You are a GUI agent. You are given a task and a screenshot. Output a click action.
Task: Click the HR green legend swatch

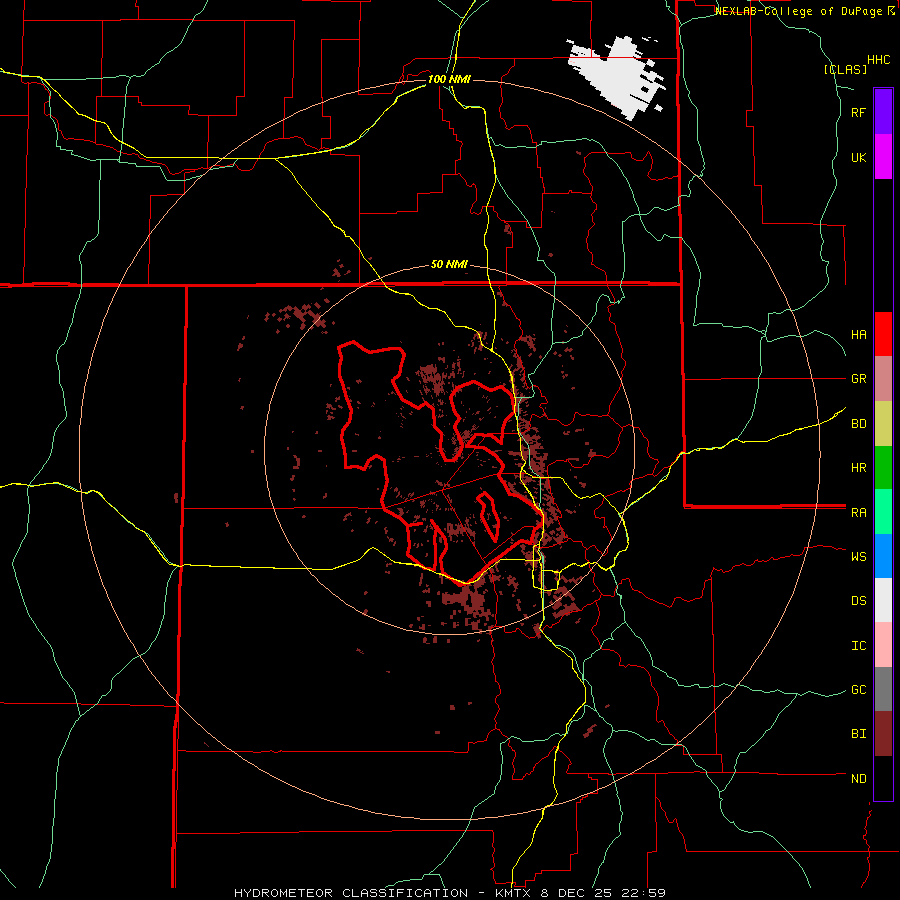click(883, 468)
